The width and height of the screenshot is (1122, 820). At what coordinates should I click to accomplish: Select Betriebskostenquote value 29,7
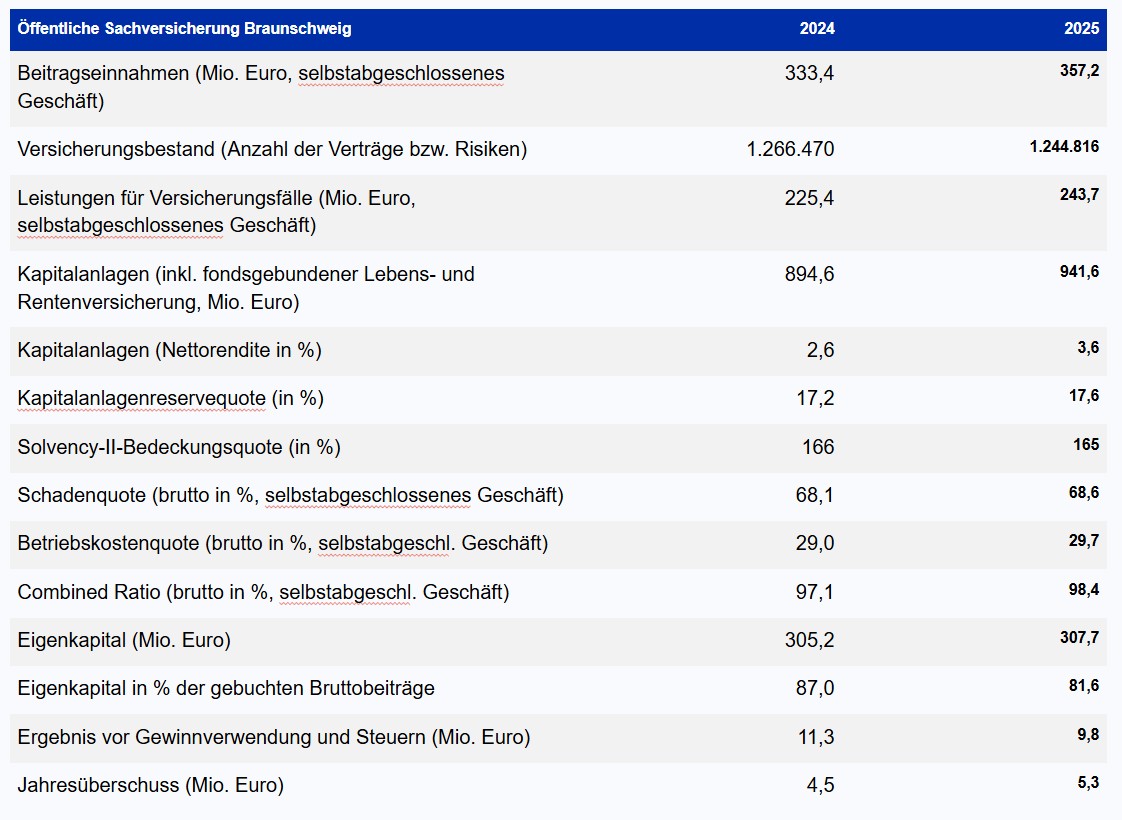tap(1084, 541)
